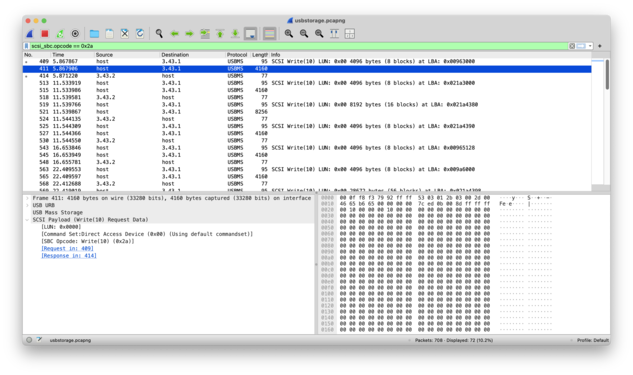
Task: Expand the Frame 411 tree node
Action: pyautogui.click(x=27, y=198)
